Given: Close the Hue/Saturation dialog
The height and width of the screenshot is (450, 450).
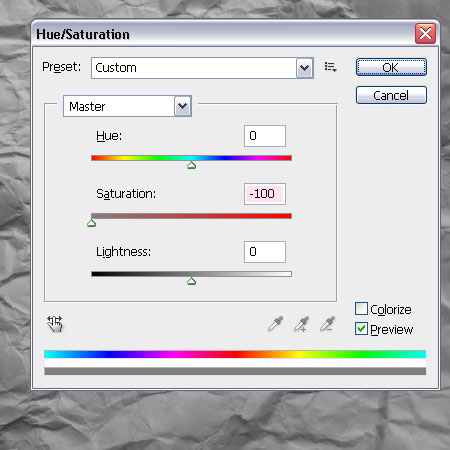Looking at the screenshot, I should click(425, 33).
